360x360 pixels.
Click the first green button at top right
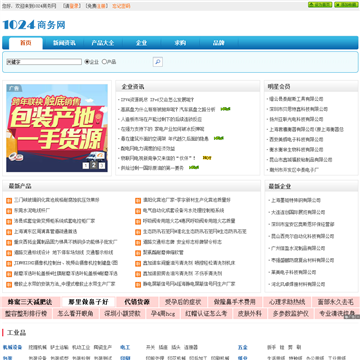(320, 5)
